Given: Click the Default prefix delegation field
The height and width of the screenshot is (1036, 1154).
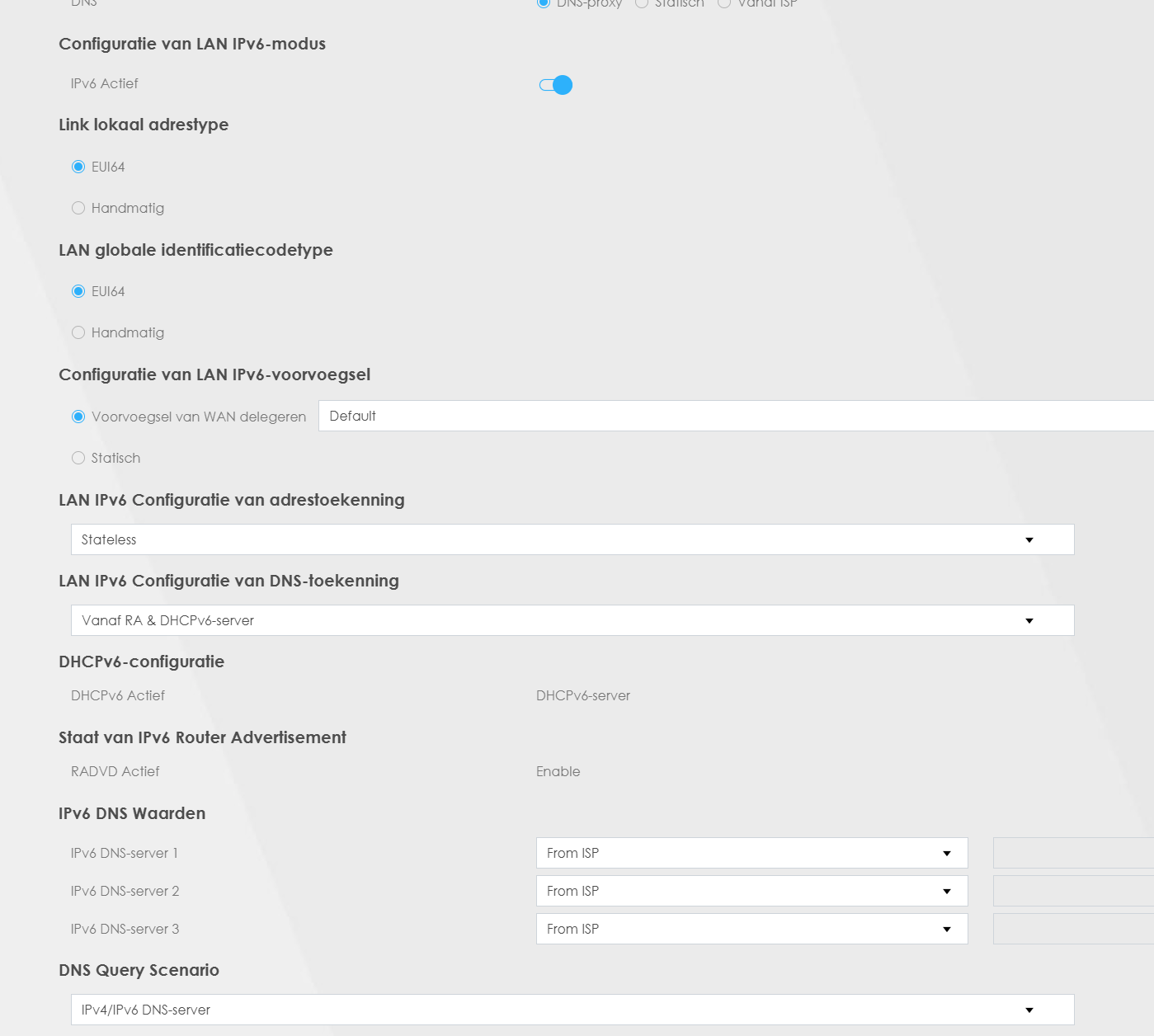Looking at the screenshot, I should click(734, 416).
